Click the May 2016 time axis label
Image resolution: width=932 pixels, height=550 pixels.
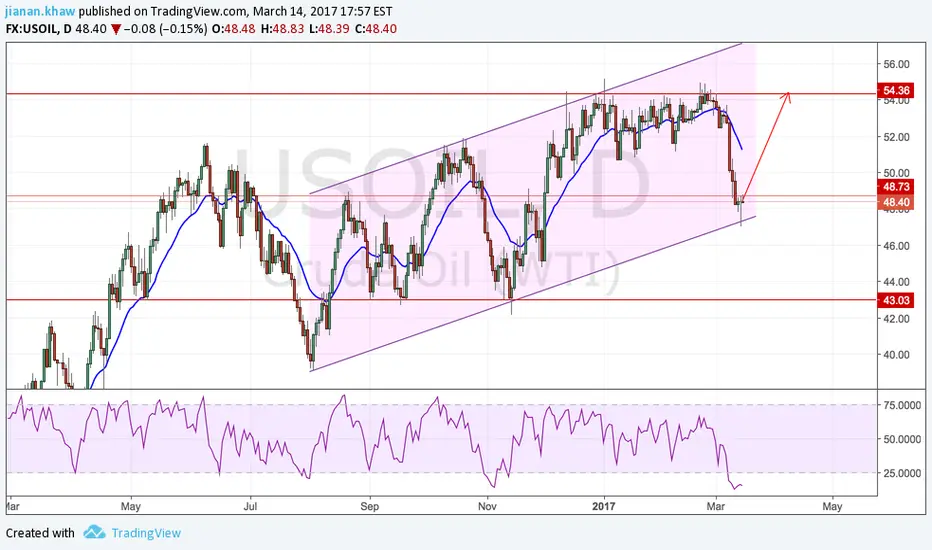[x=130, y=507]
